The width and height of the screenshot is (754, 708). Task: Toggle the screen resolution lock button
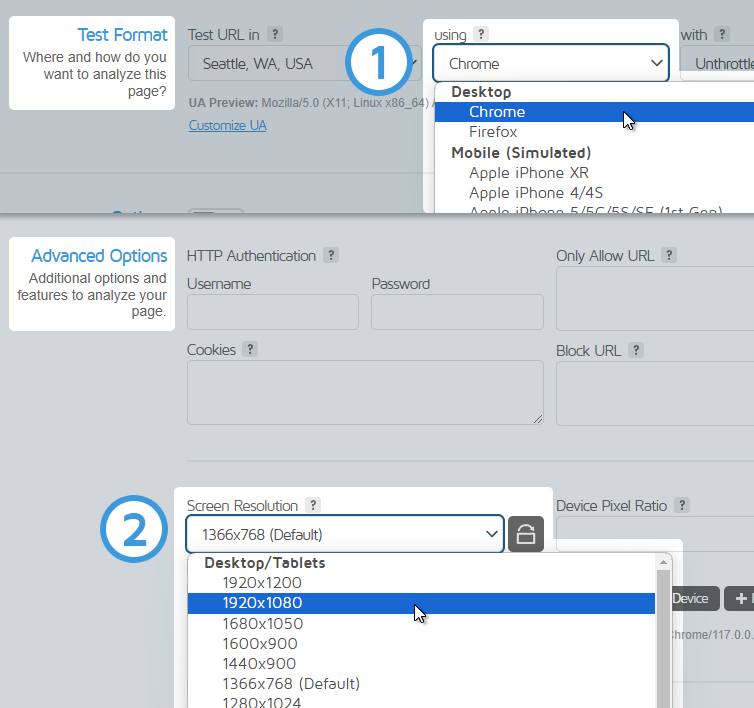pyautogui.click(x=526, y=534)
